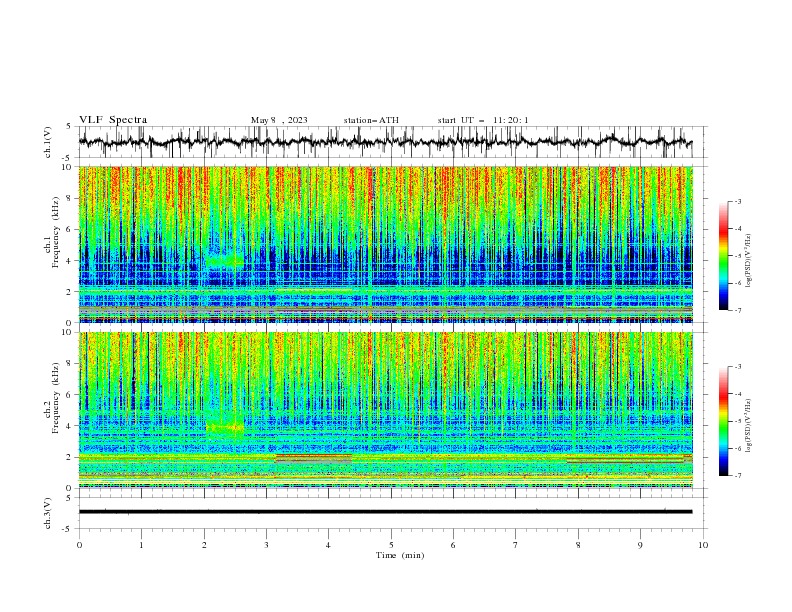Click the "7" tick on the time axis
This screenshot has width=792, height=612.
[x=516, y=545]
